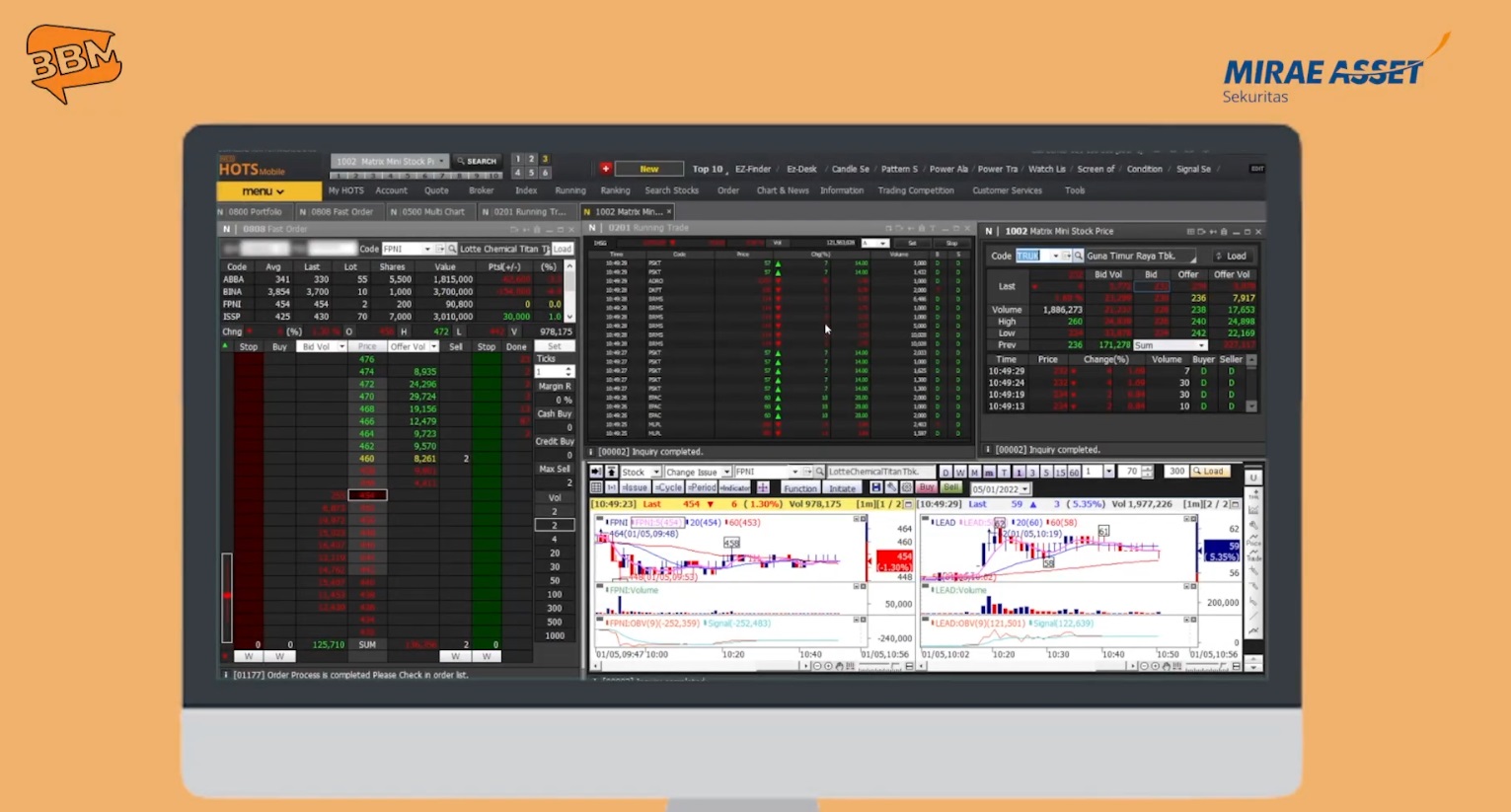Select the W weekly period toggle

pos(960,472)
